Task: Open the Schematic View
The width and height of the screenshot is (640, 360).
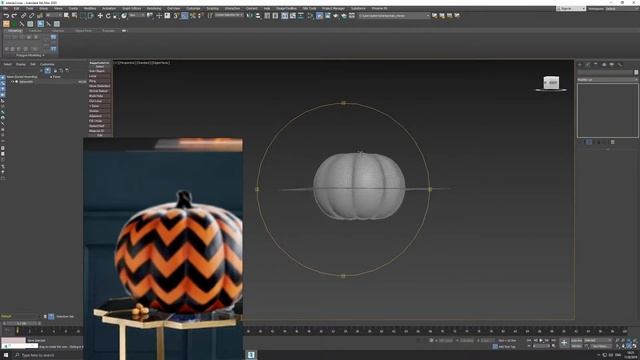Action: point(301,16)
